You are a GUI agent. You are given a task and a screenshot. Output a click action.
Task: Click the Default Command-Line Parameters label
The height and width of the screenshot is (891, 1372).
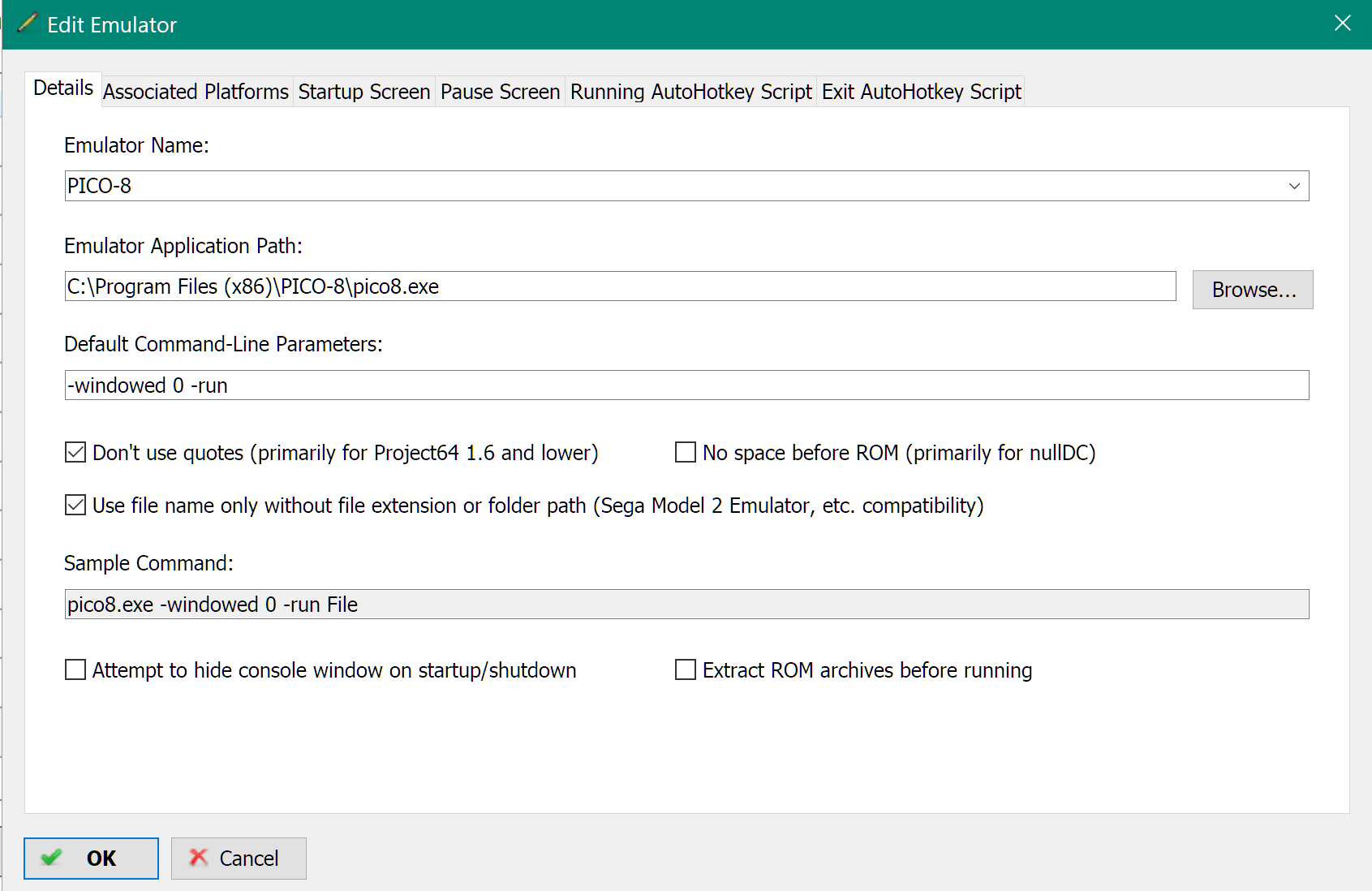click(223, 344)
